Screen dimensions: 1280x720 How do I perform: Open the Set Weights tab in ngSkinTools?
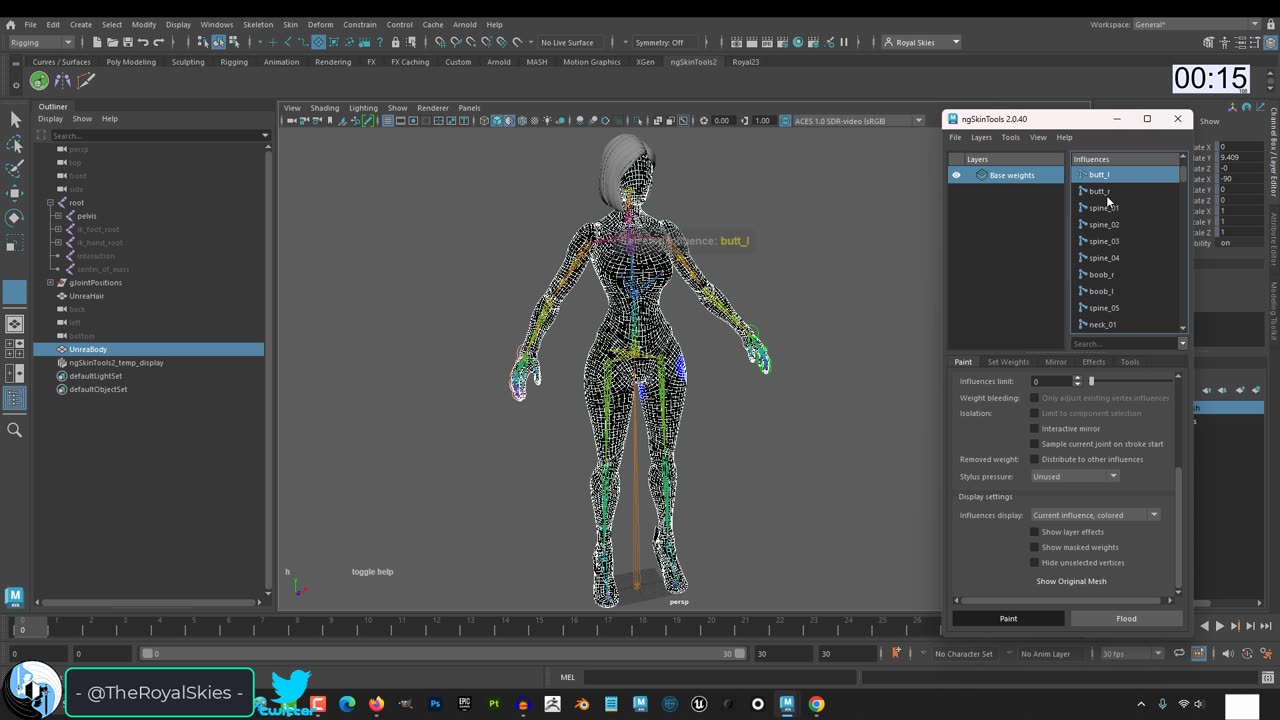pyautogui.click(x=1008, y=362)
